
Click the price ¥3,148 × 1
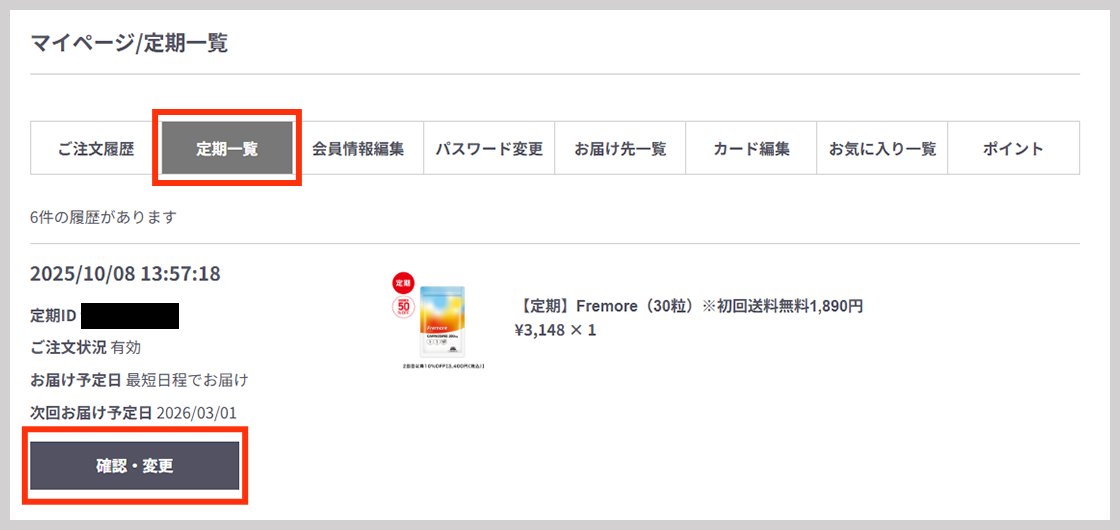pyautogui.click(x=555, y=330)
